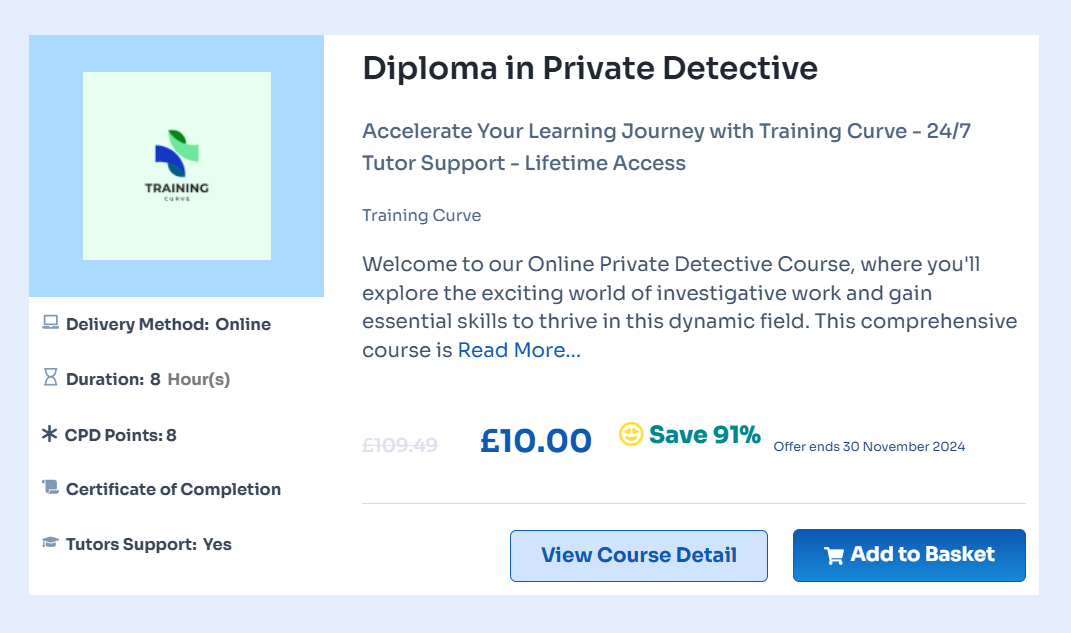
Task: Click the scroll icon beside Certificate of Completion
Action: click(x=51, y=487)
